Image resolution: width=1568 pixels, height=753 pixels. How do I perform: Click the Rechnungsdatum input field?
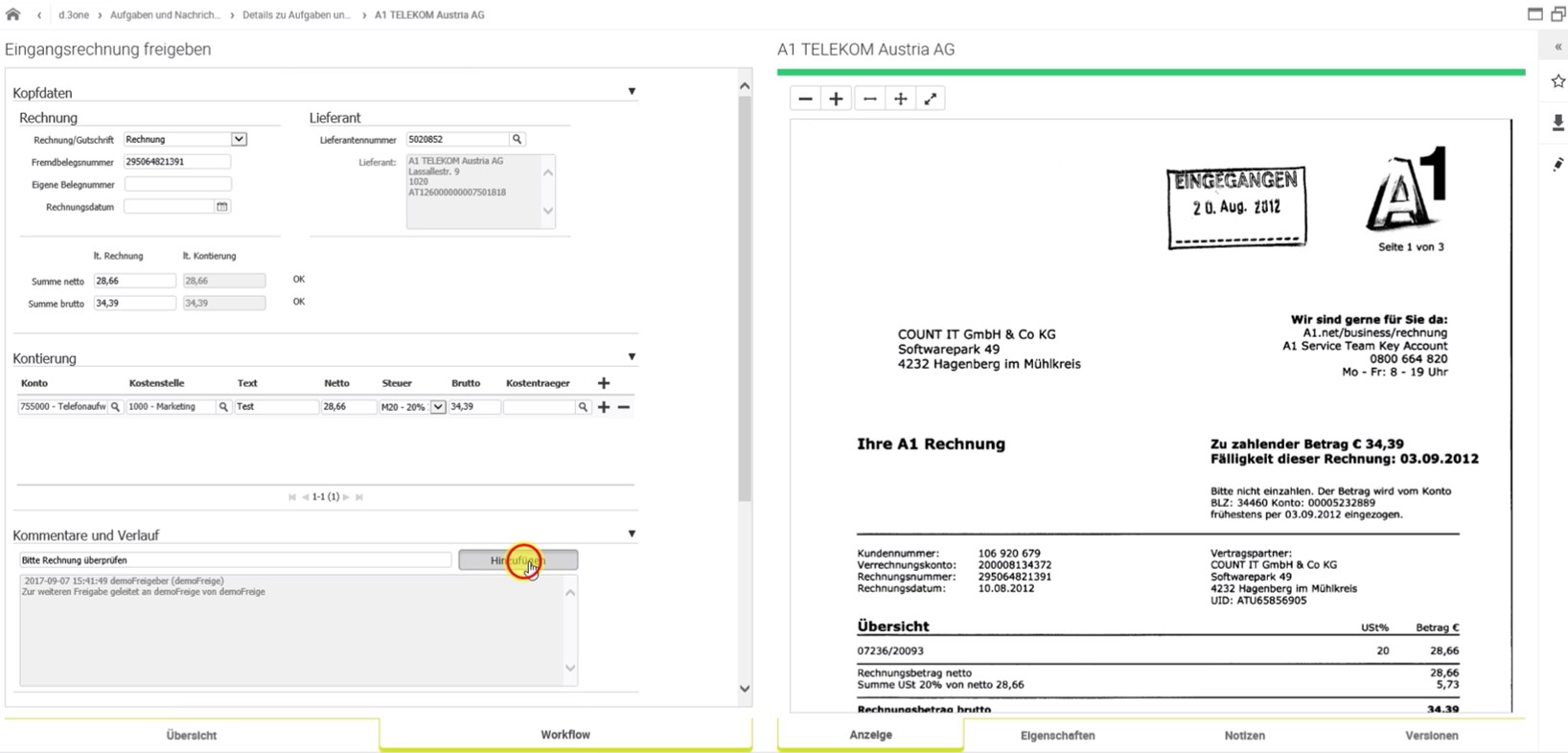pyautogui.click(x=169, y=207)
